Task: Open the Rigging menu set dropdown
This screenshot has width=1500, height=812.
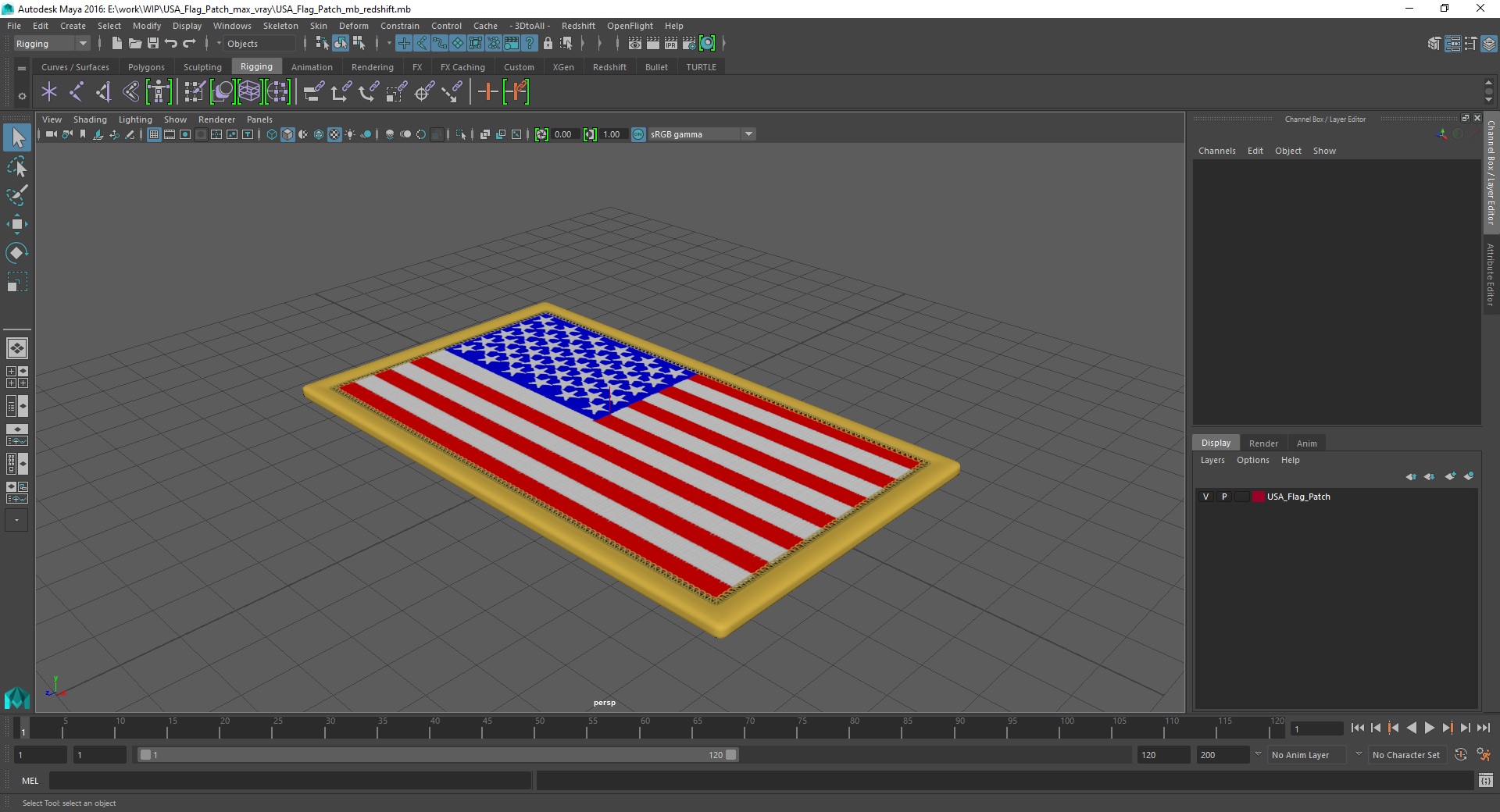Action: coord(51,44)
